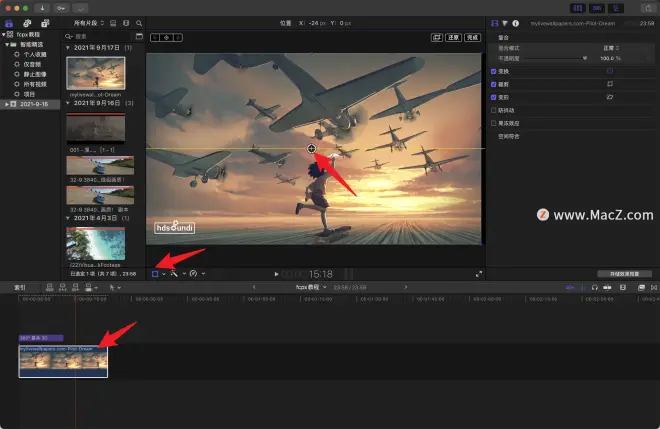The height and width of the screenshot is (429, 660).
Task: Expand the 2021-9-16 event triangle
Action: (x=7, y=104)
